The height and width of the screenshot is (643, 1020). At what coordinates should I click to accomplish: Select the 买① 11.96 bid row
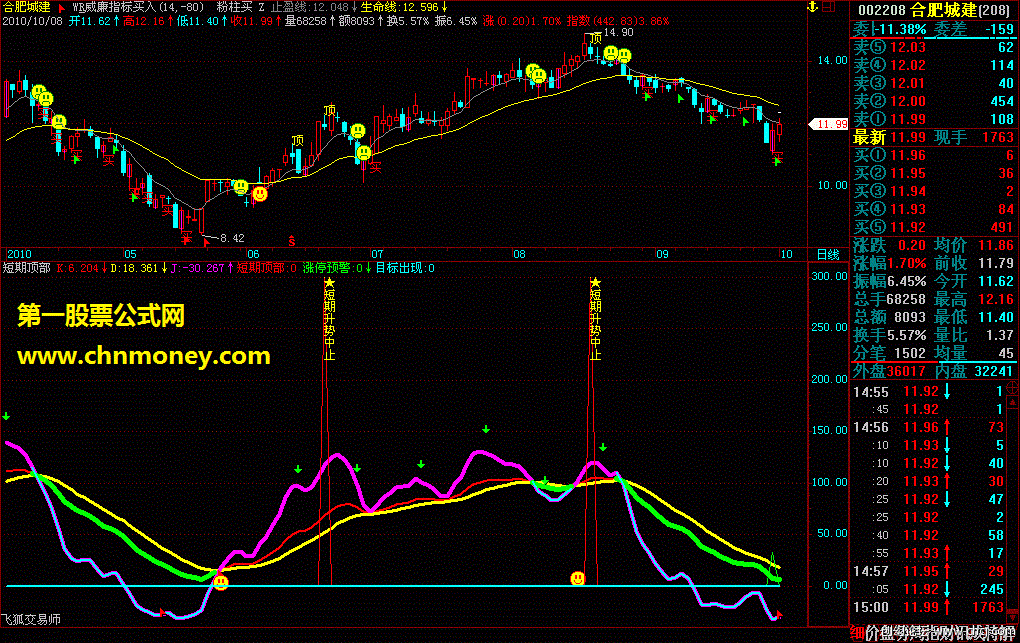coord(933,156)
